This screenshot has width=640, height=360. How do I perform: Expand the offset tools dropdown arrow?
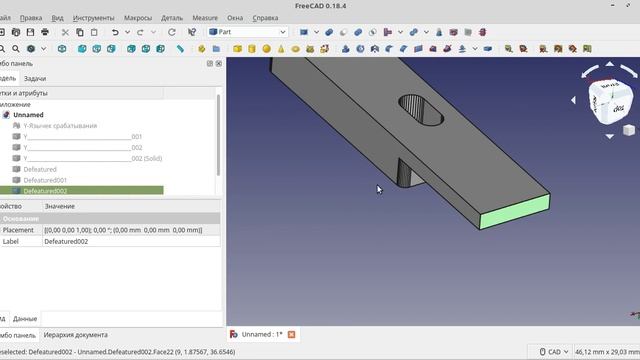click(x=475, y=49)
